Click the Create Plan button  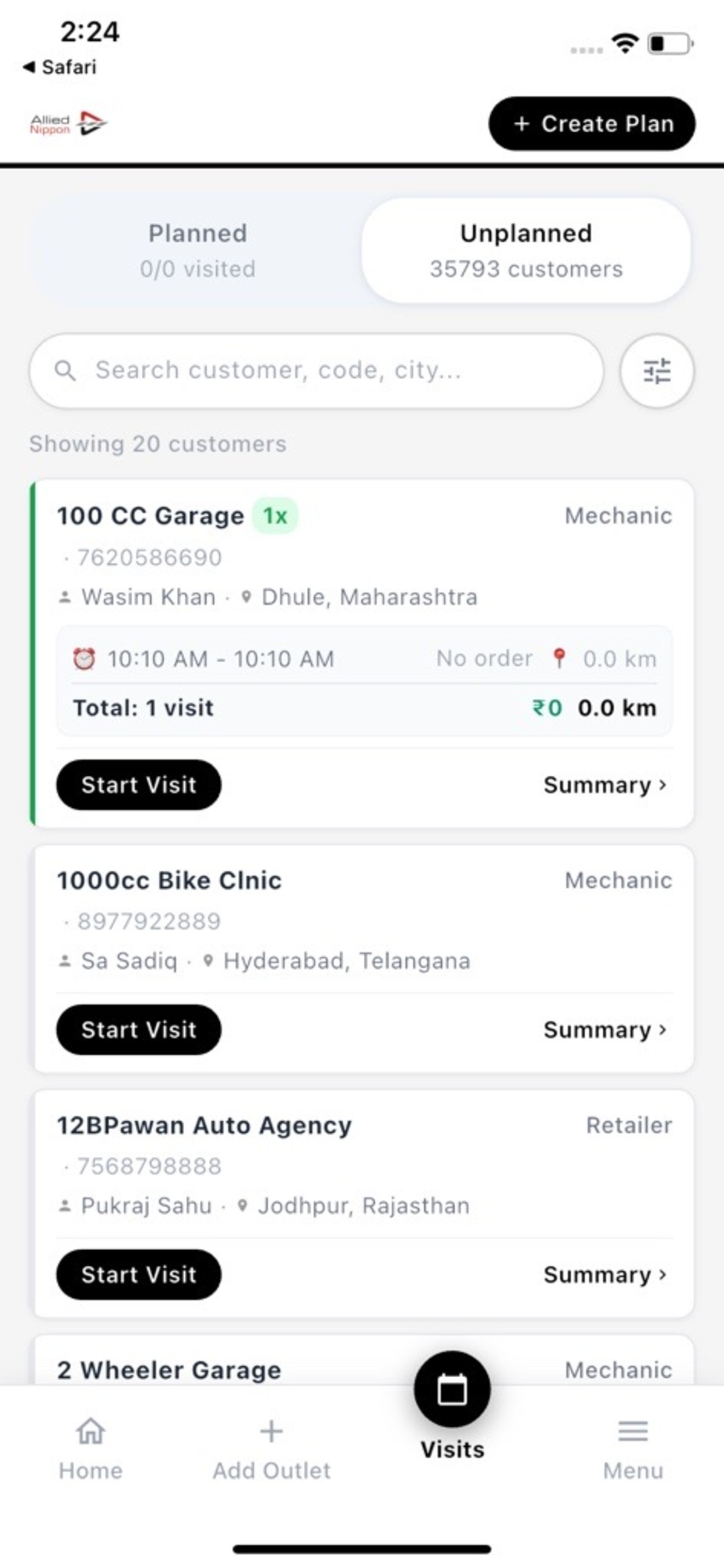(x=592, y=124)
